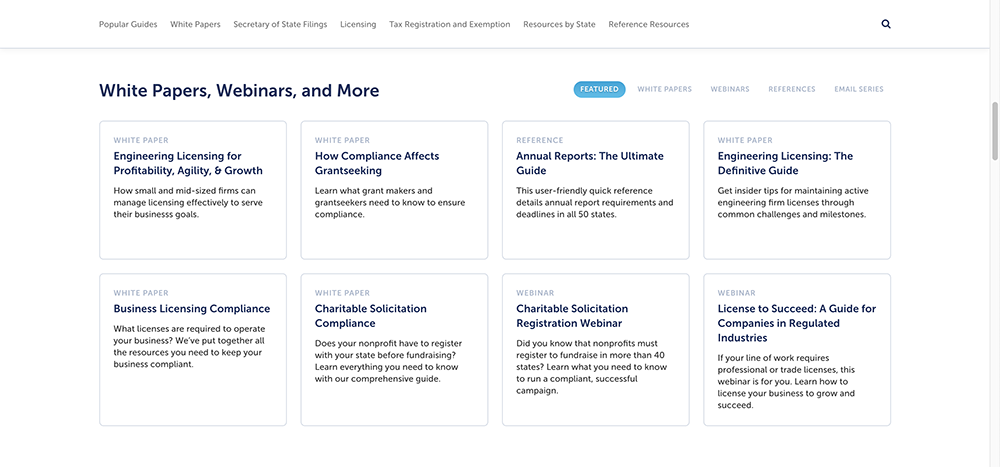Click 'If your line of work requires' text
The width and height of the screenshot is (1000, 467).
click(786, 382)
